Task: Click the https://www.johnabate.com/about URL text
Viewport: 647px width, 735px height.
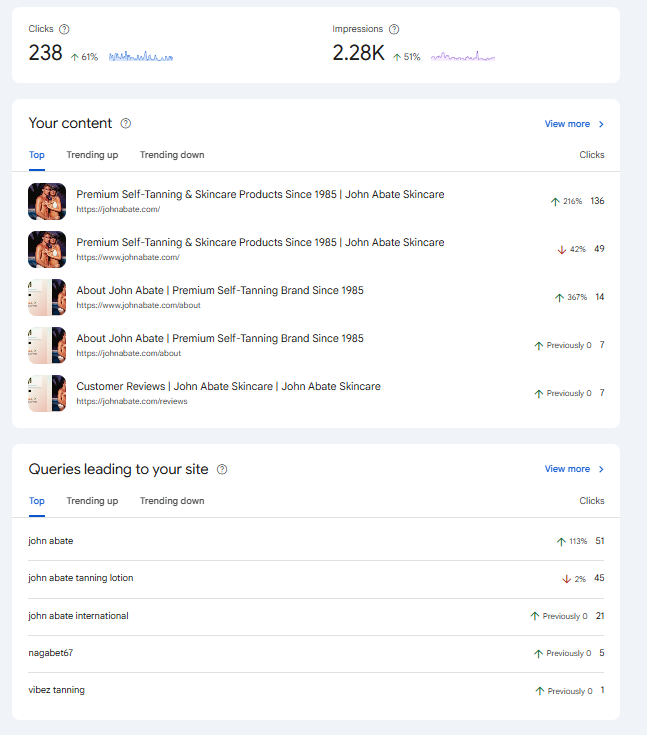Action: click(x=138, y=305)
